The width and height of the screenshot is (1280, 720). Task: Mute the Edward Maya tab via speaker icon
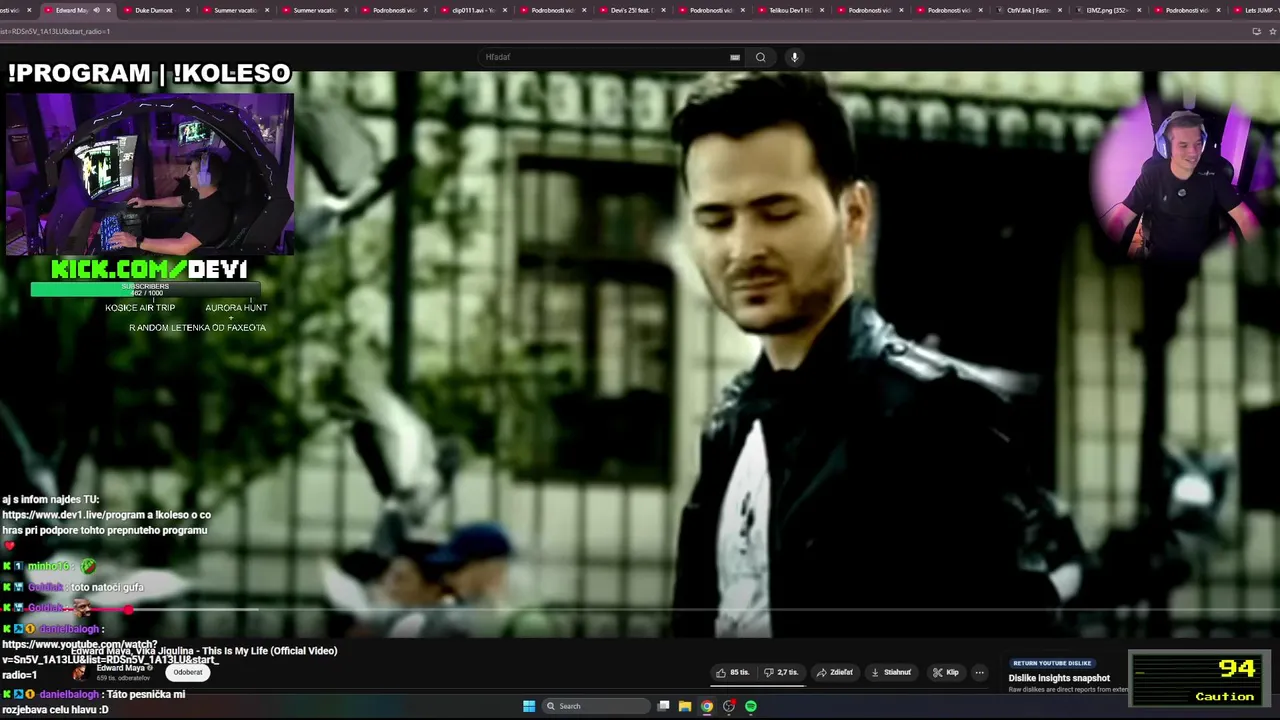(x=96, y=10)
